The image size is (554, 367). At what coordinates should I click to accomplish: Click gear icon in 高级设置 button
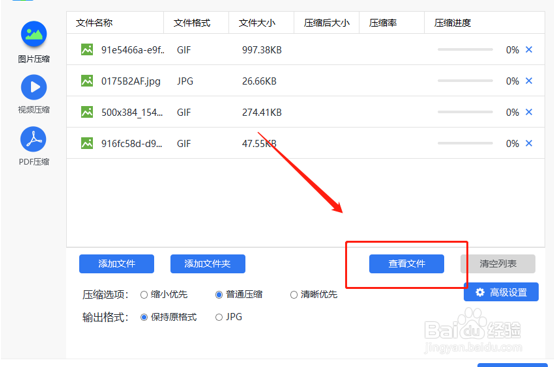[480, 292]
